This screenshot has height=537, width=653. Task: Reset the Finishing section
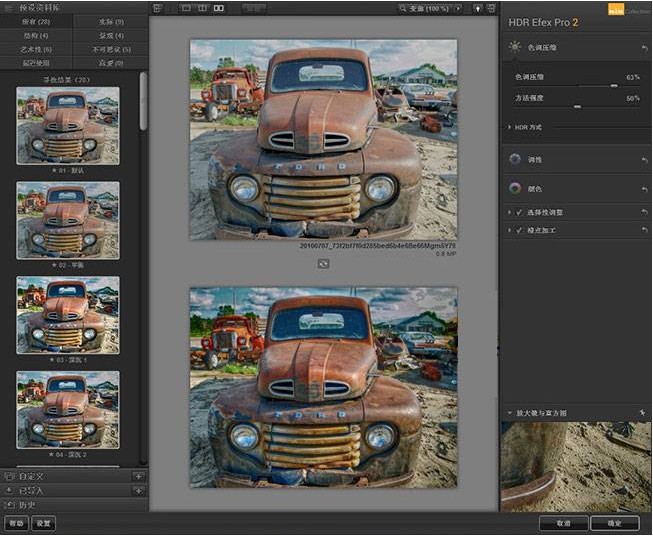(644, 230)
